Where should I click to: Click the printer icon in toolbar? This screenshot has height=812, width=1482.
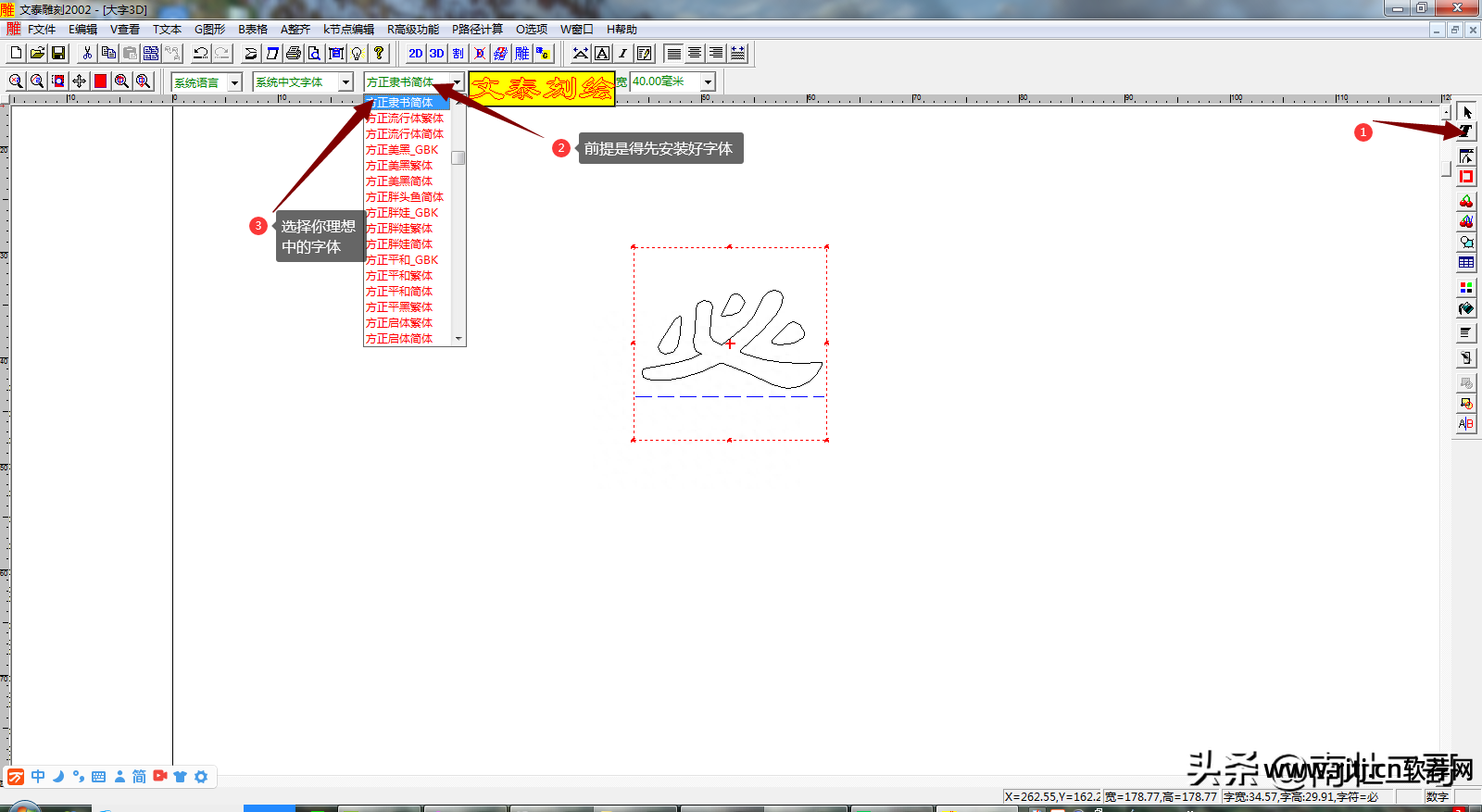[294, 54]
